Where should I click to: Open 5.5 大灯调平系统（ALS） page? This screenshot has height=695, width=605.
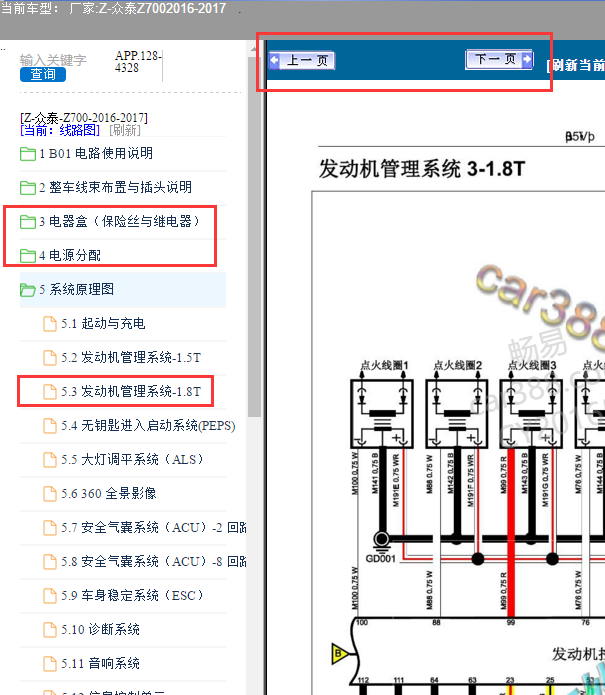132,460
